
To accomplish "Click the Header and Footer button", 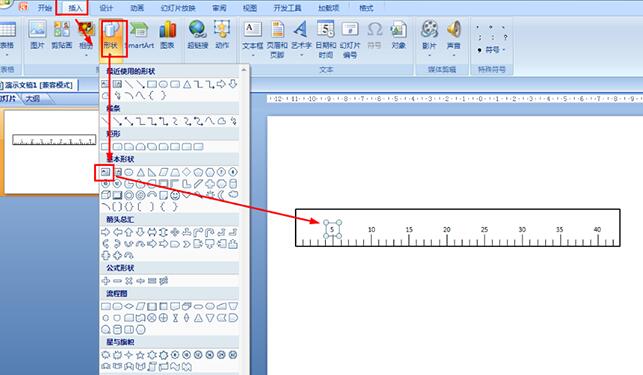I will pyautogui.click(x=277, y=39).
